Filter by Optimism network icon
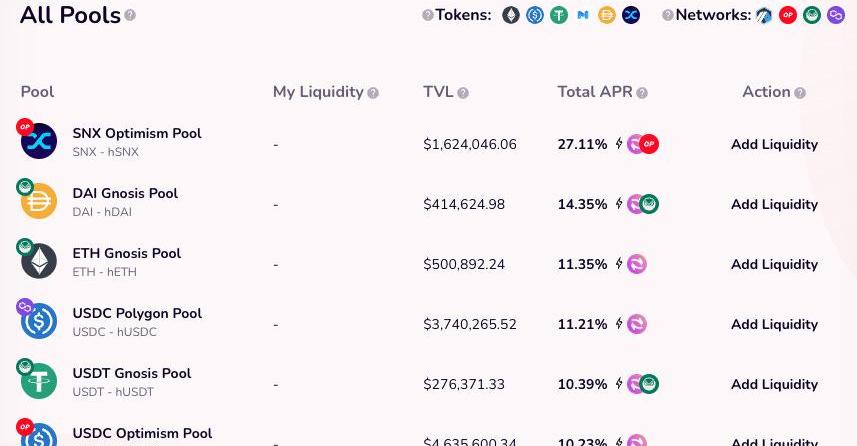857x446 pixels. coord(788,16)
